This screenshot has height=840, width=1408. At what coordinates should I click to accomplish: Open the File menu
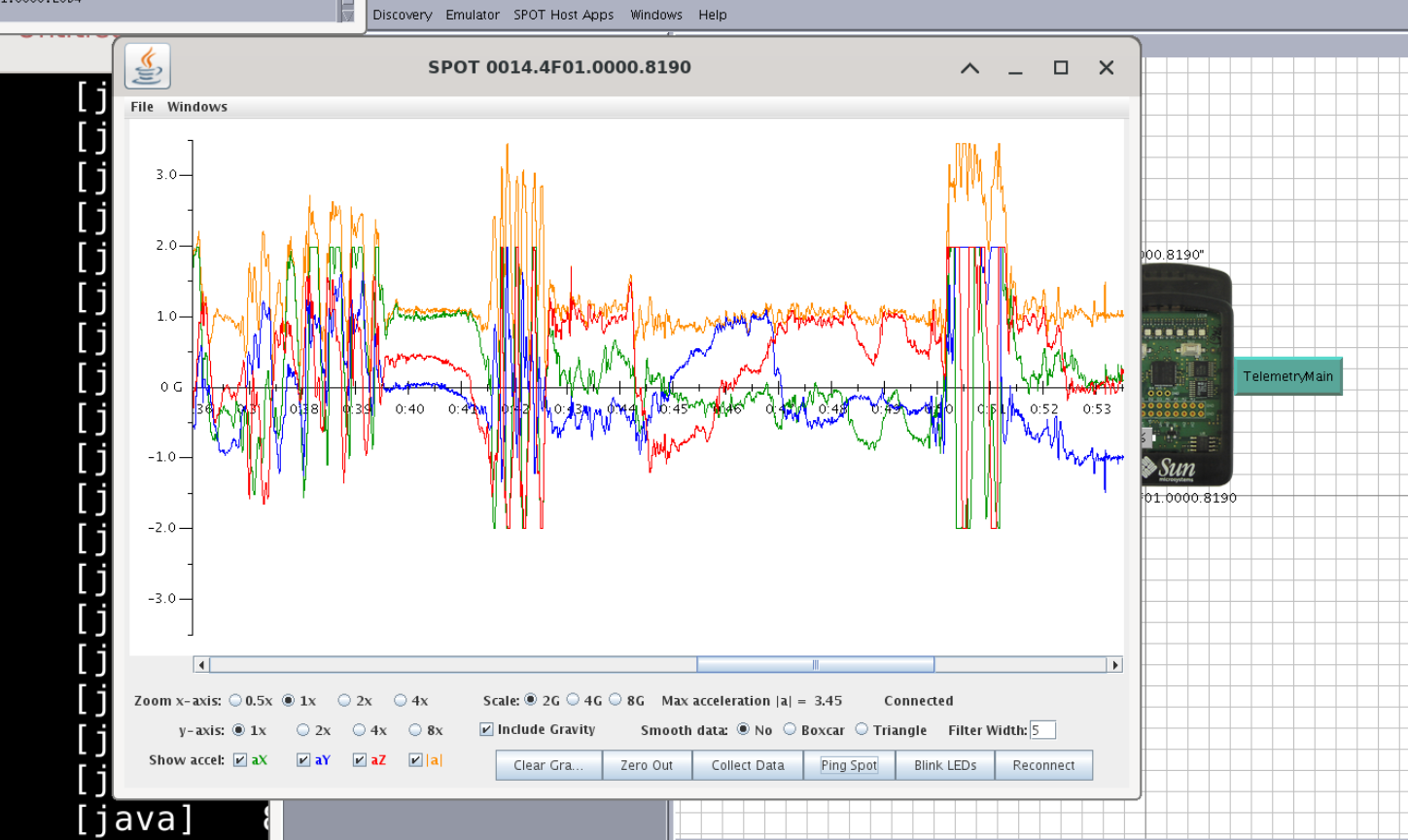point(142,107)
